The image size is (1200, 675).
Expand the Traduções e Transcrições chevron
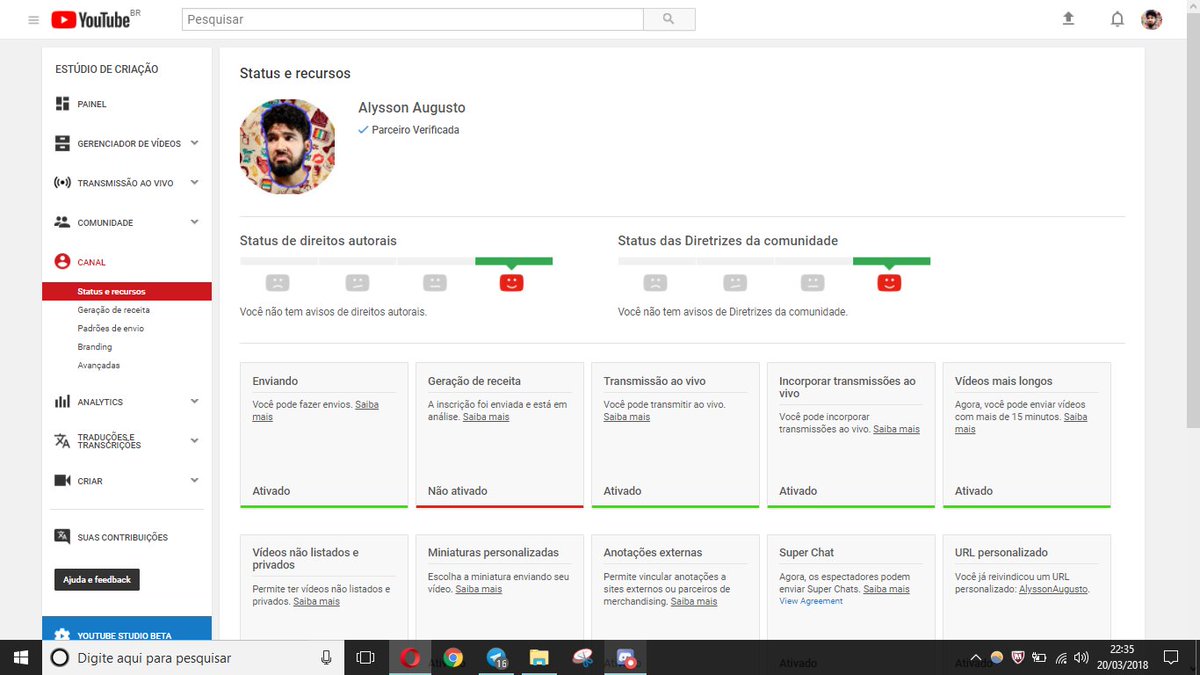coord(194,440)
